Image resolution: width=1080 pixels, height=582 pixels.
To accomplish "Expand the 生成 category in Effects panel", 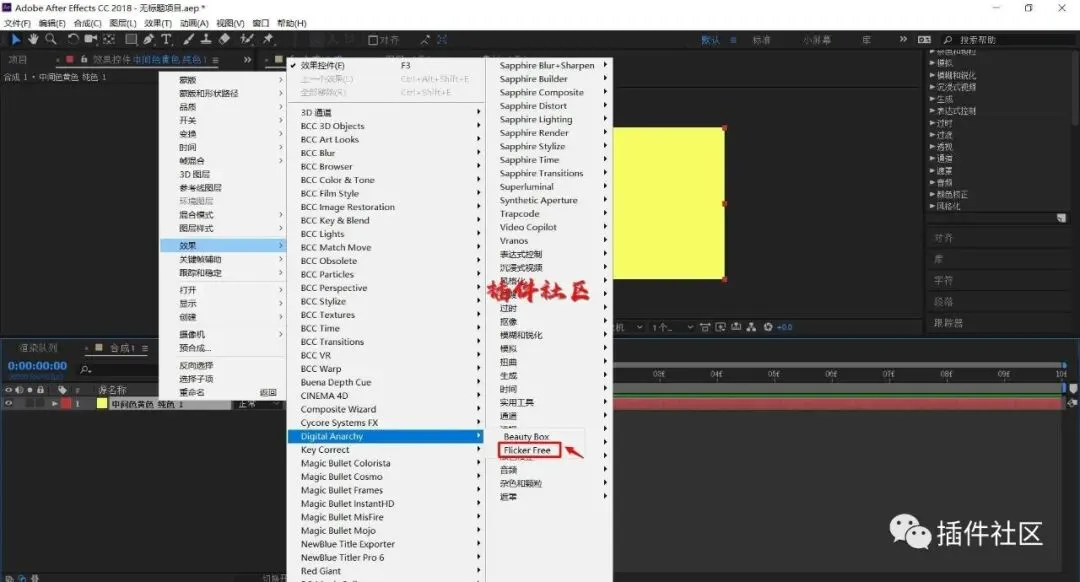I will [x=932, y=98].
